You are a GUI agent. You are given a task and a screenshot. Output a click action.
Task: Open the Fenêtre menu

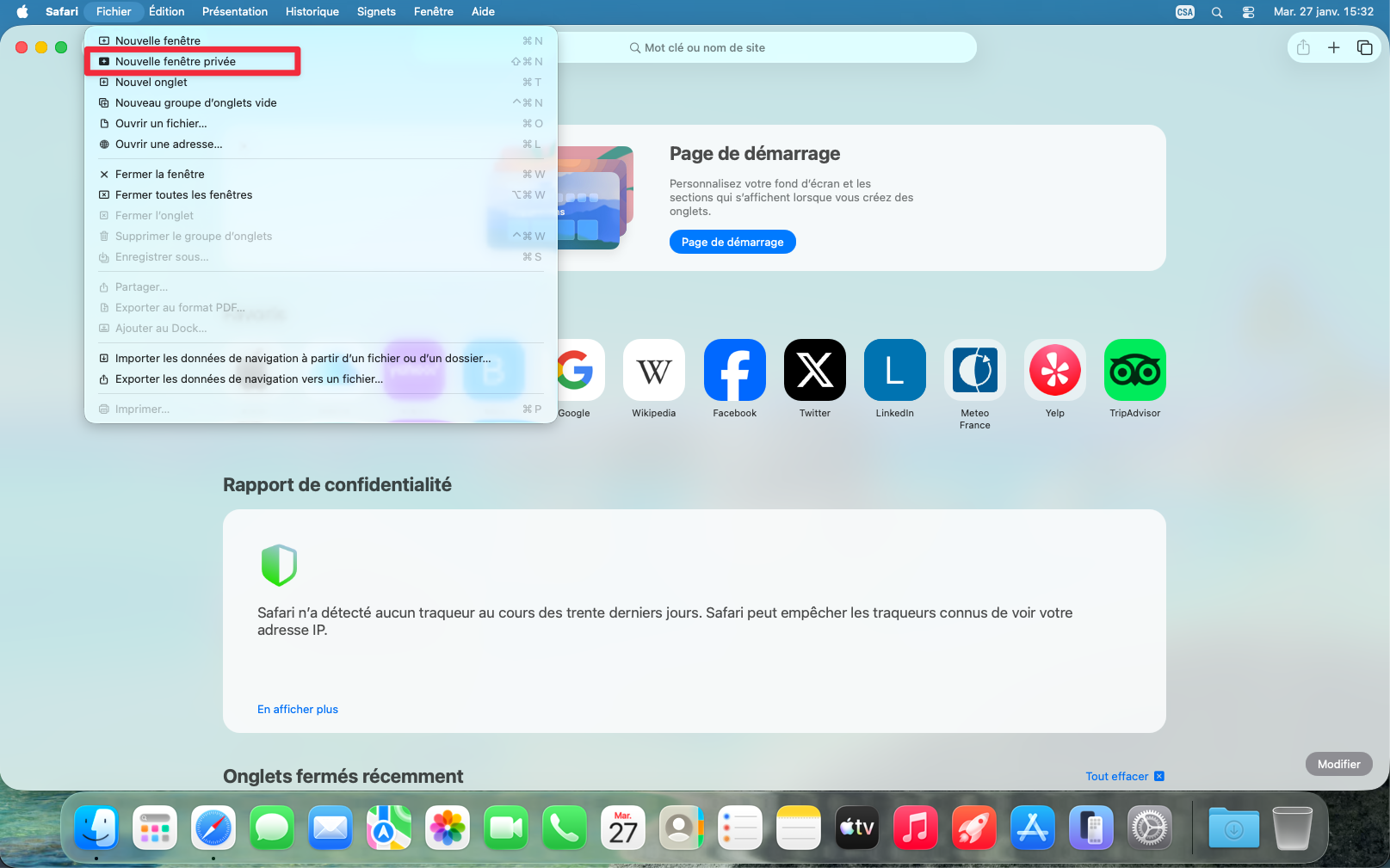pos(434,12)
